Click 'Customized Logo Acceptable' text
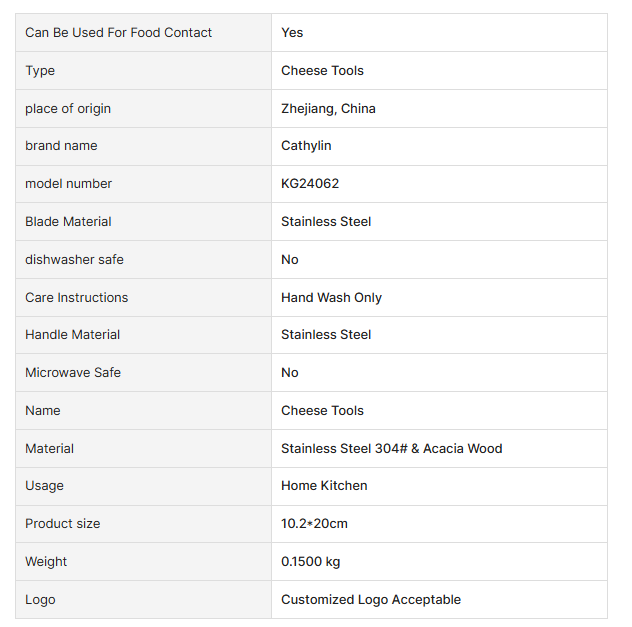The height and width of the screenshot is (627, 632). [x=371, y=600]
